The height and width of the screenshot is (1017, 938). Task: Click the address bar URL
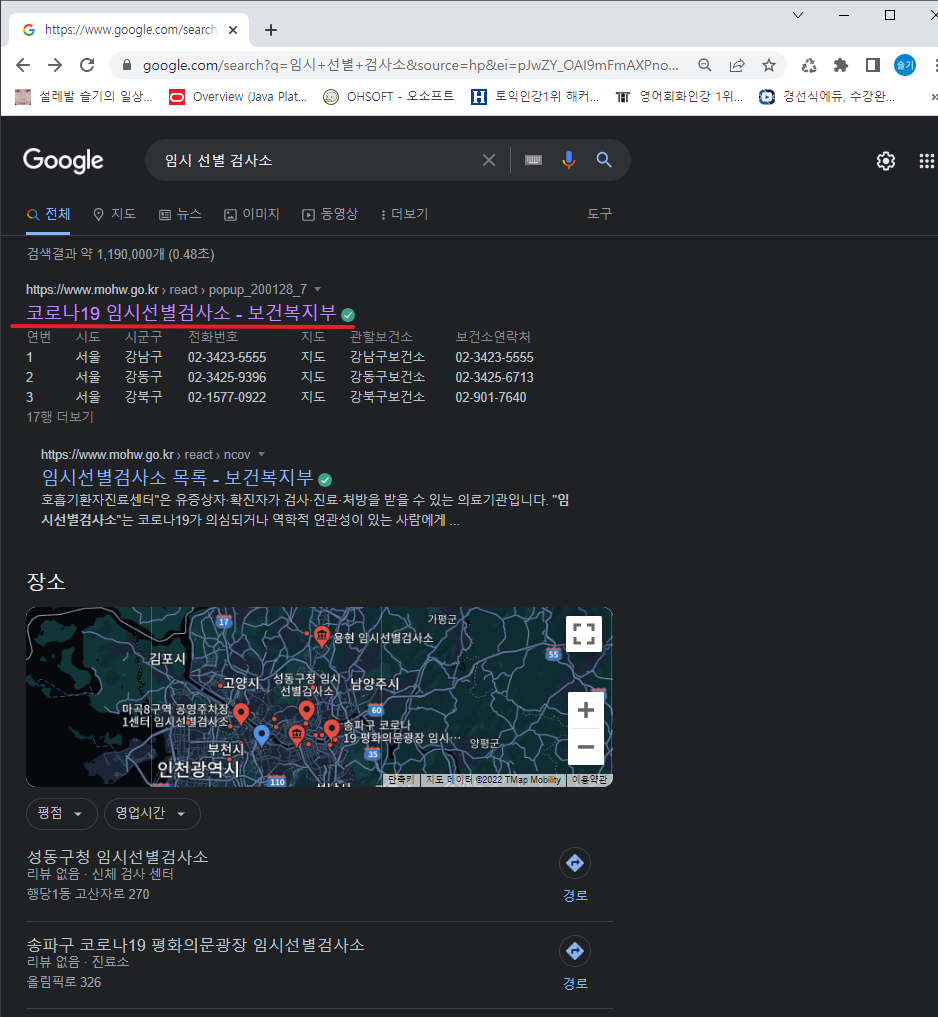pos(411,65)
